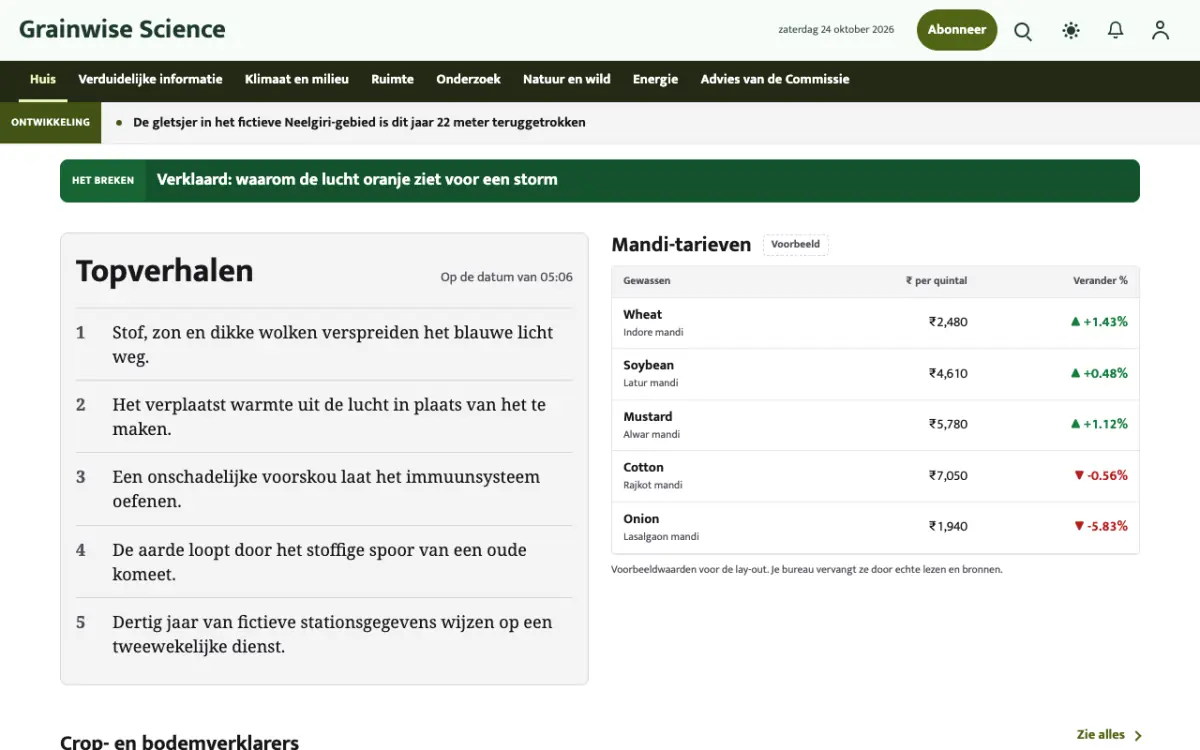Open Klimaat en milieu section
The image size is (1200, 750).
pos(297,80)
